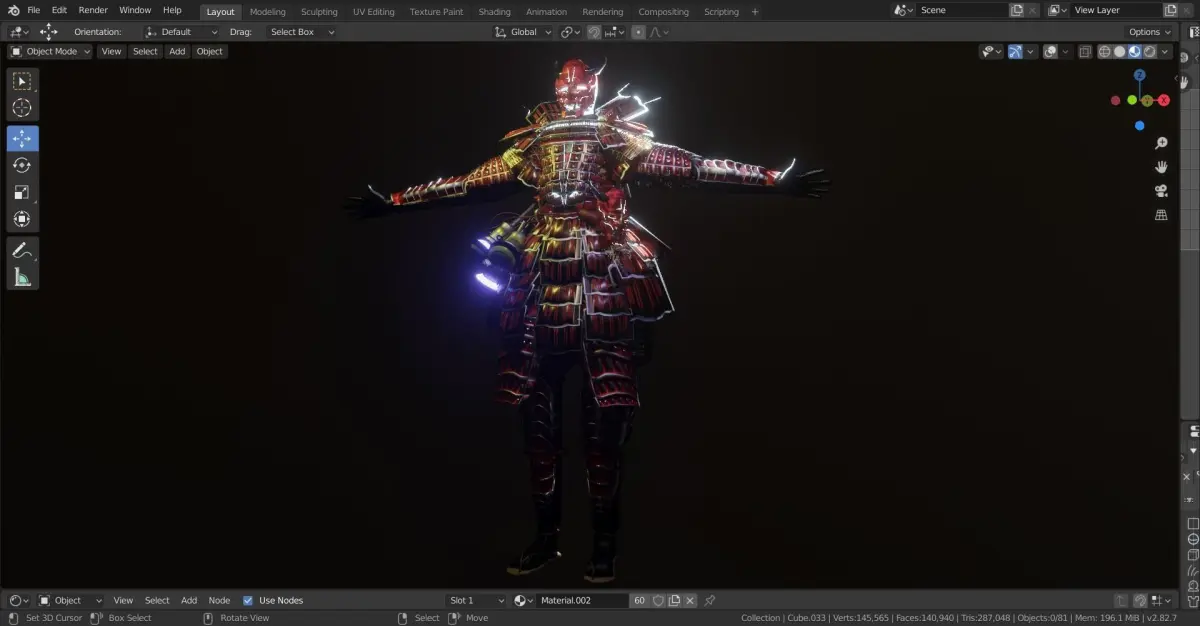Click the red X axis gizmo ball

1164,100
